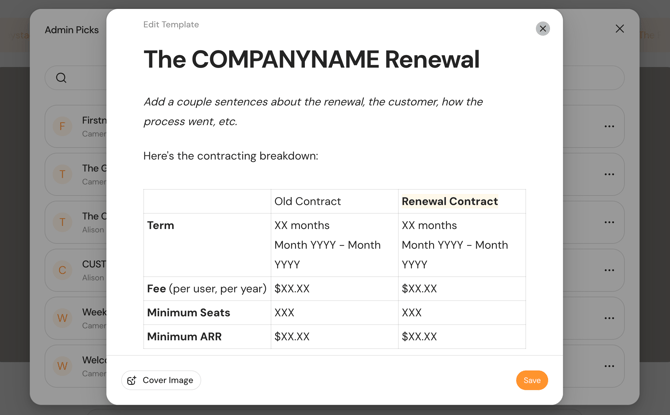Expand more options for the 'Week' row
Image resolution: width=670 pixels, height=415 pixels.
(608, 318)
